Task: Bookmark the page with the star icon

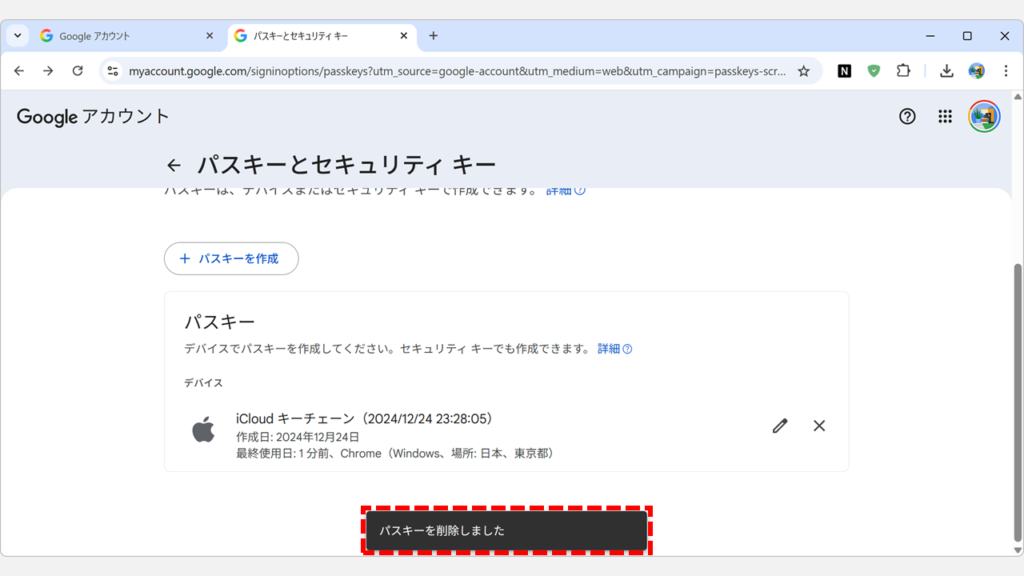Action: point(805,71)
